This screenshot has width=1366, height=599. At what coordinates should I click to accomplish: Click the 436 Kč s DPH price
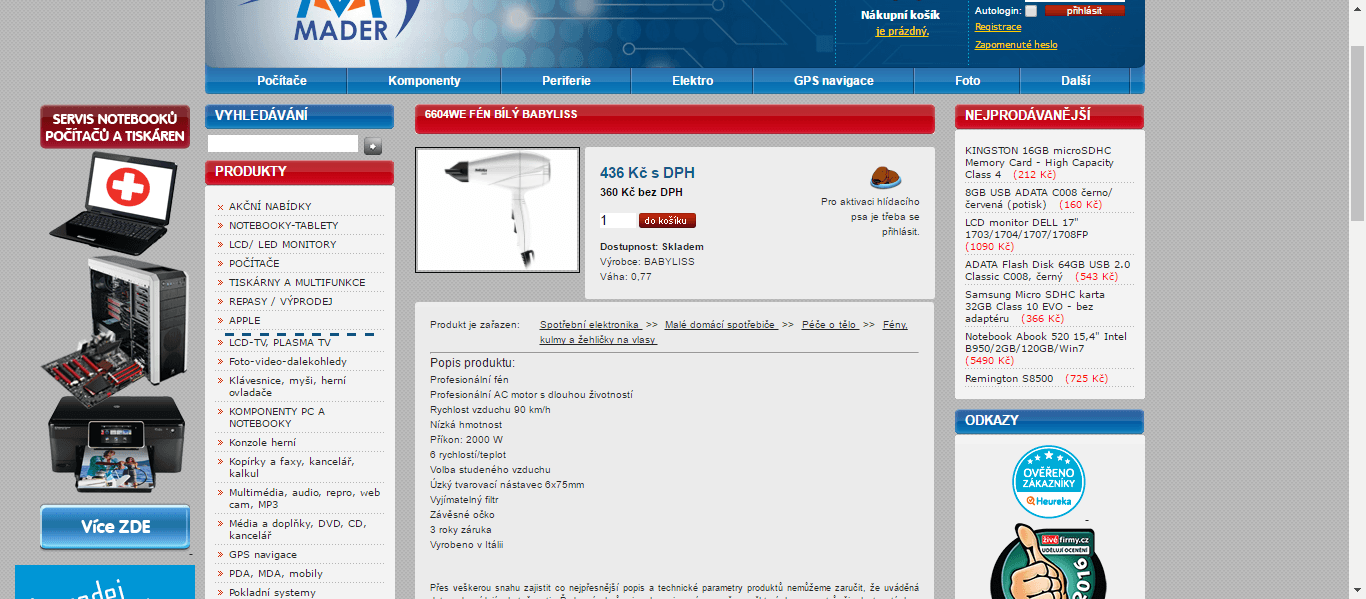(x=647, y=173)
